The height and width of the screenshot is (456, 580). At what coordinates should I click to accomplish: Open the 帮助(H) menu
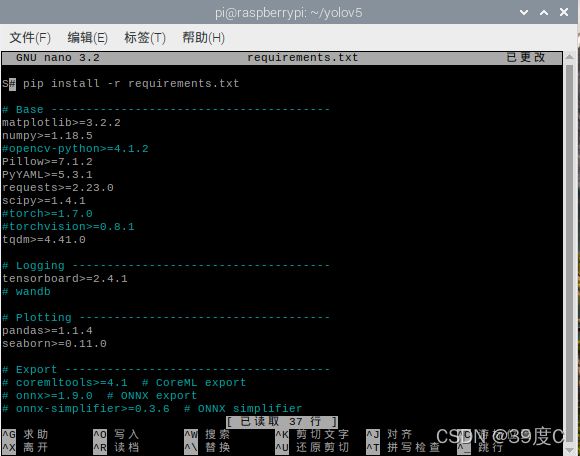tap(203, 37)
